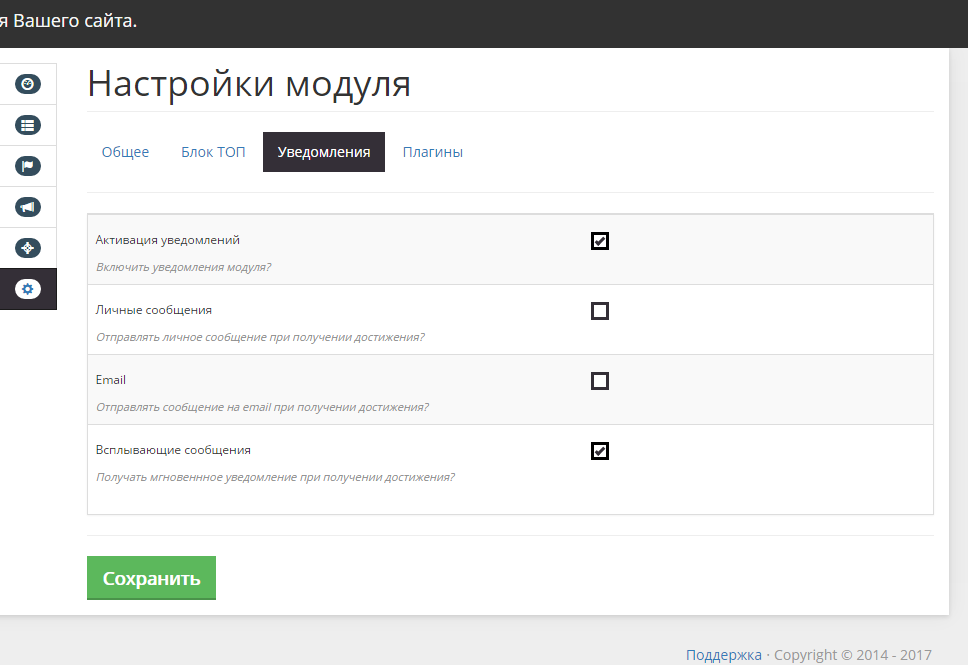The height and width of the screenshot is (665, 968).
Task: Check the Email notification checkbox
Action: (x=600, y=381)
